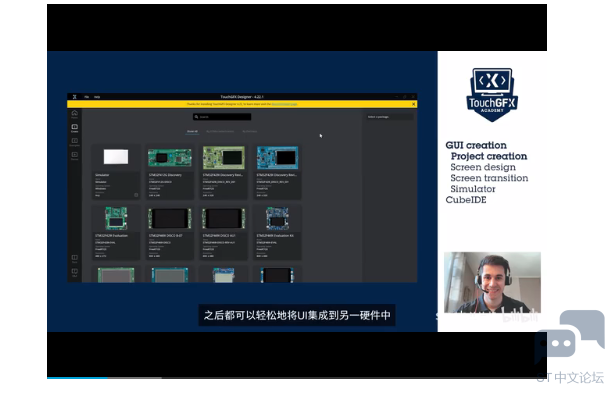
Task: Select the STM32F412G Discovery board image
Action: (x=170, y=157)
